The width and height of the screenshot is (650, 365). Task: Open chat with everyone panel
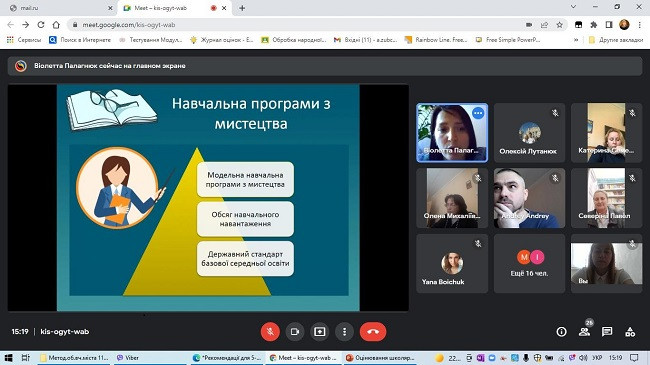click(607, 331)
